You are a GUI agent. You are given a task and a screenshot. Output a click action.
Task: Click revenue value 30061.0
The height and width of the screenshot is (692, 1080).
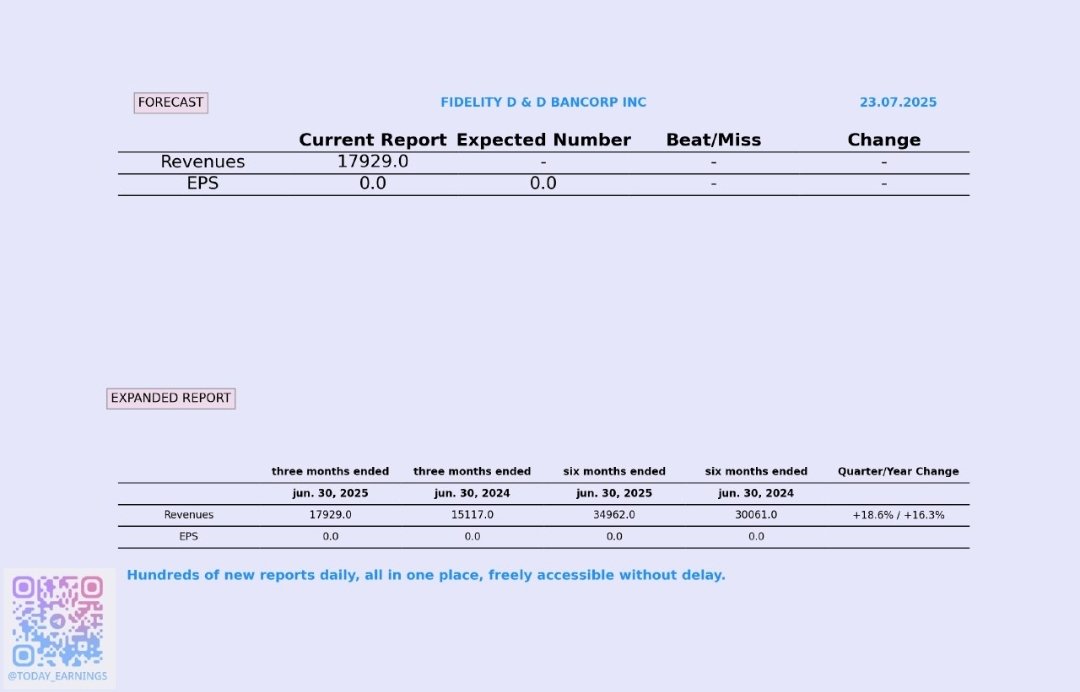pyautogui.click(x=756, y=515)
